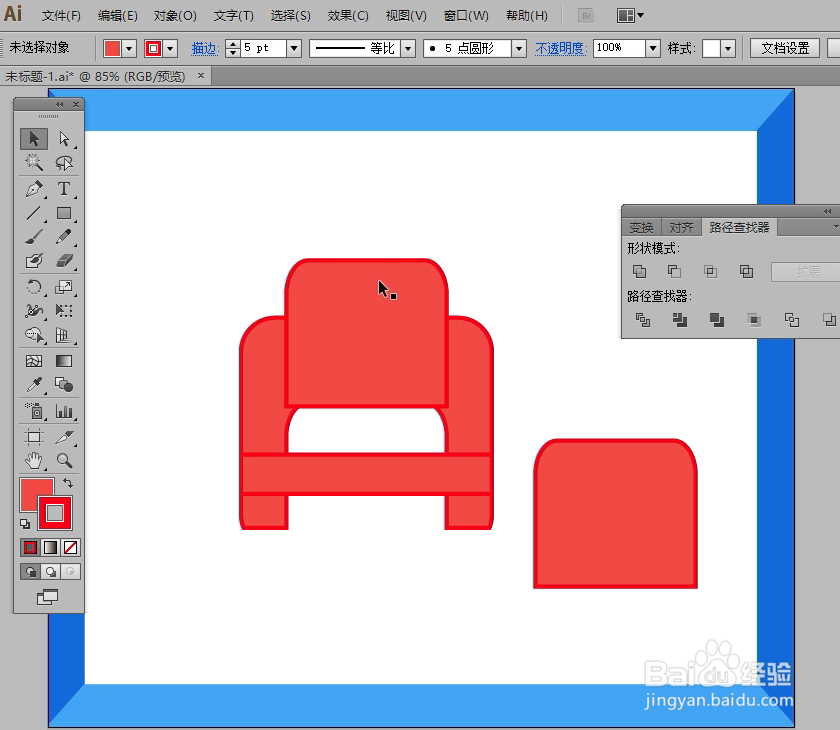The image size is (840, 730).
Task: Pick the Warp tool
Action: [34, 311]
